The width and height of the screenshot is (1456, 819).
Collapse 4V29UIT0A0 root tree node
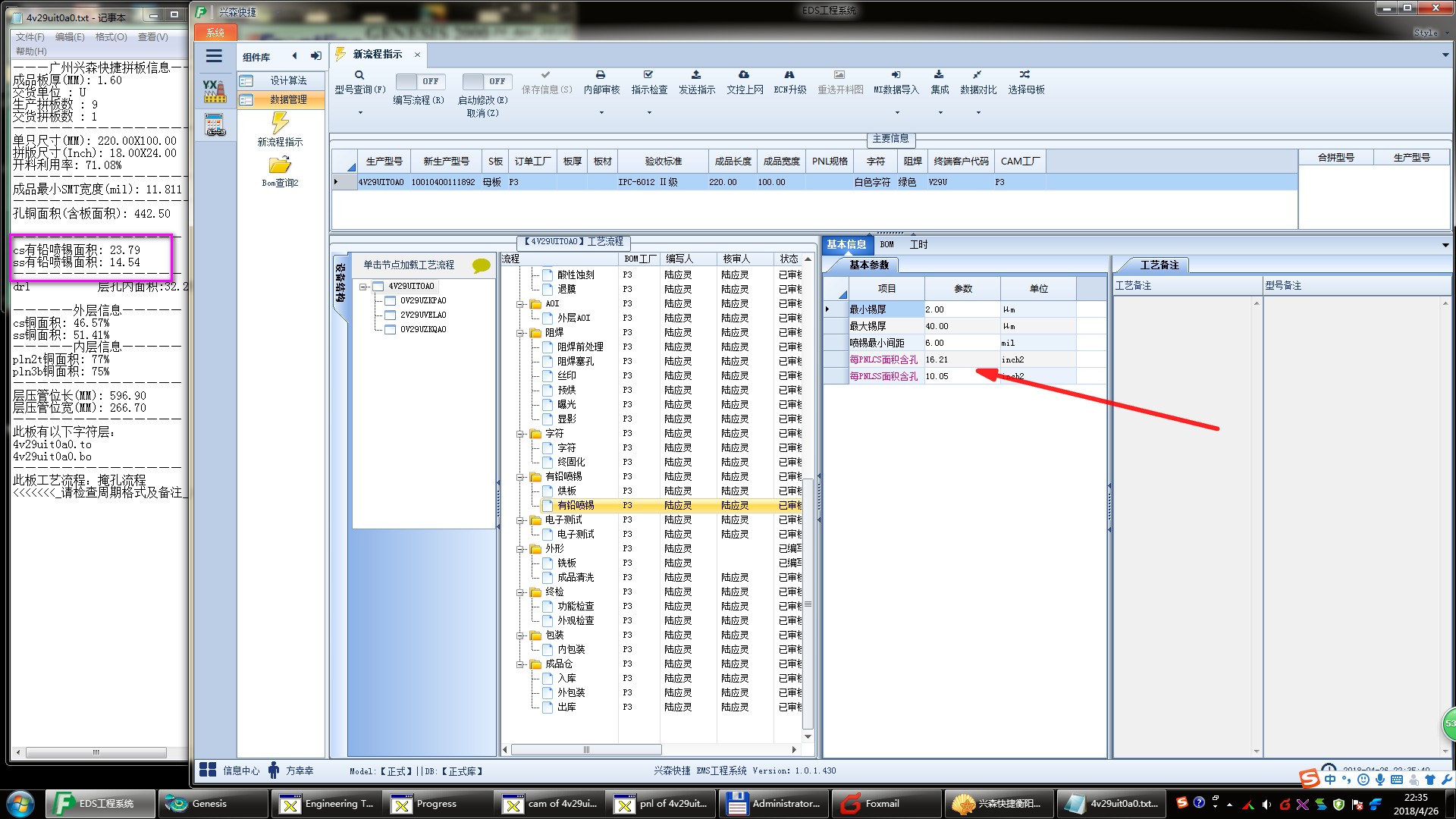[x=364, y=287]
